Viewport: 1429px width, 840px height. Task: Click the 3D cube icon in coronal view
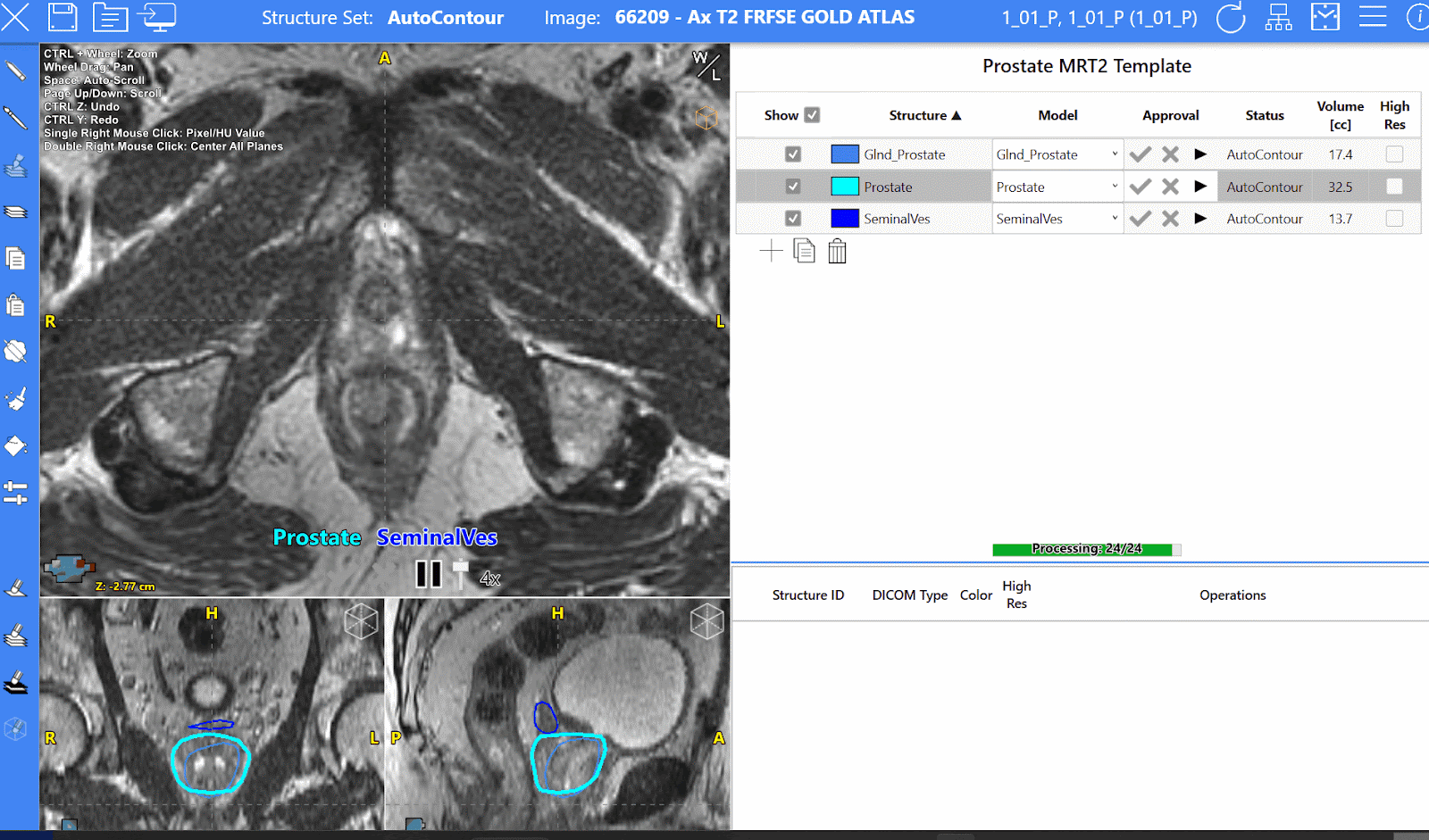click(x=362, y=621)
